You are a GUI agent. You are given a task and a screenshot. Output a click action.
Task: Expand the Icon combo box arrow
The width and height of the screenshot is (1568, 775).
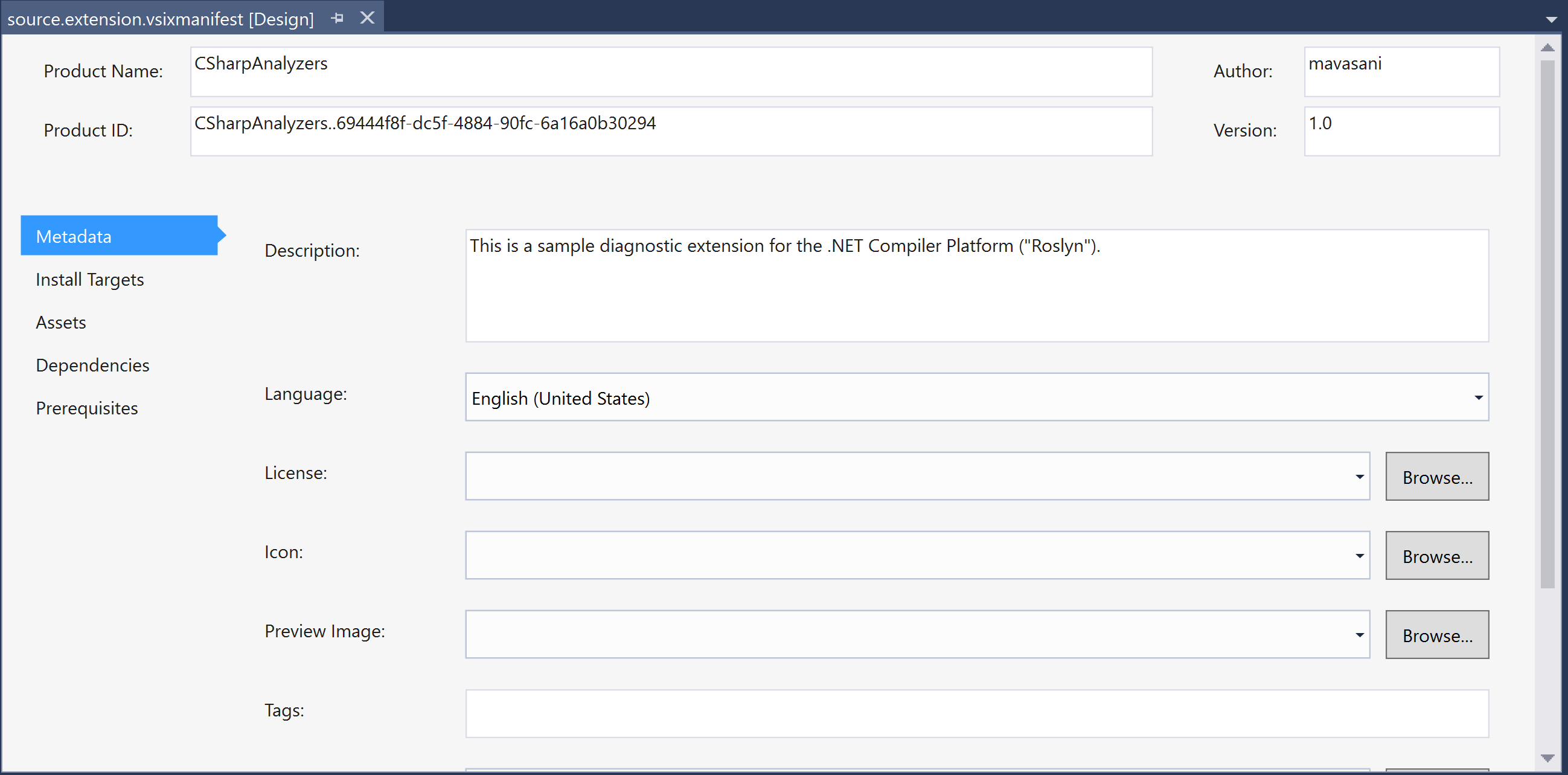click(x=1359, y=556)
